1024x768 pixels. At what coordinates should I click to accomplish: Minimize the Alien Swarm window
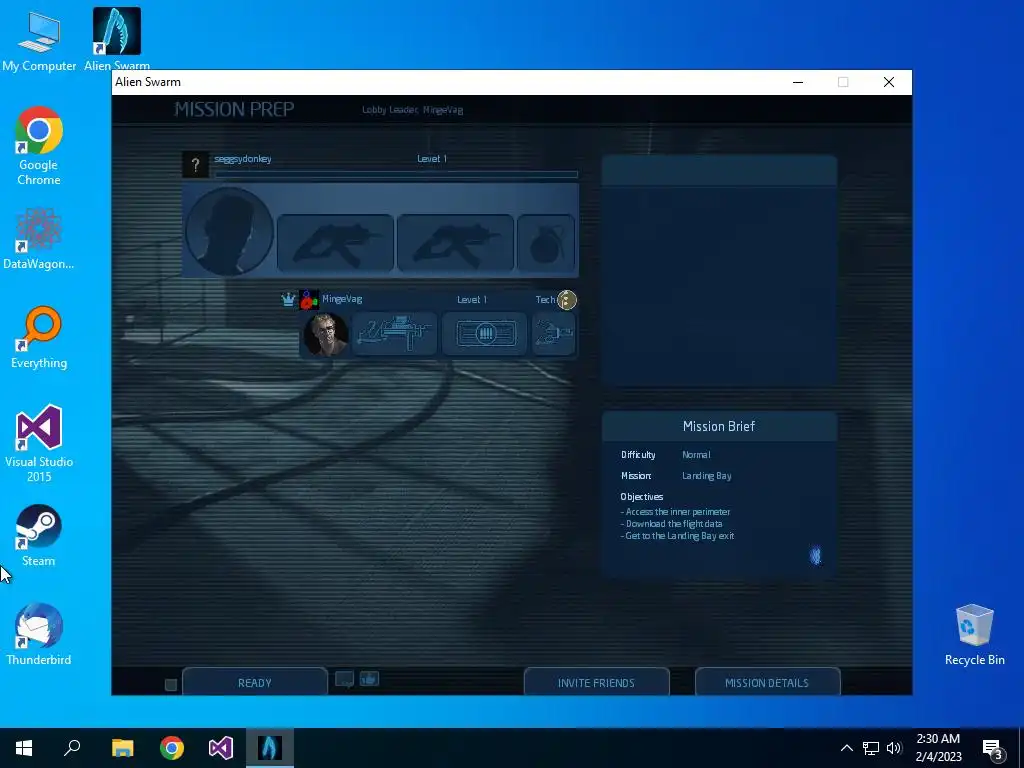[798, 82]
